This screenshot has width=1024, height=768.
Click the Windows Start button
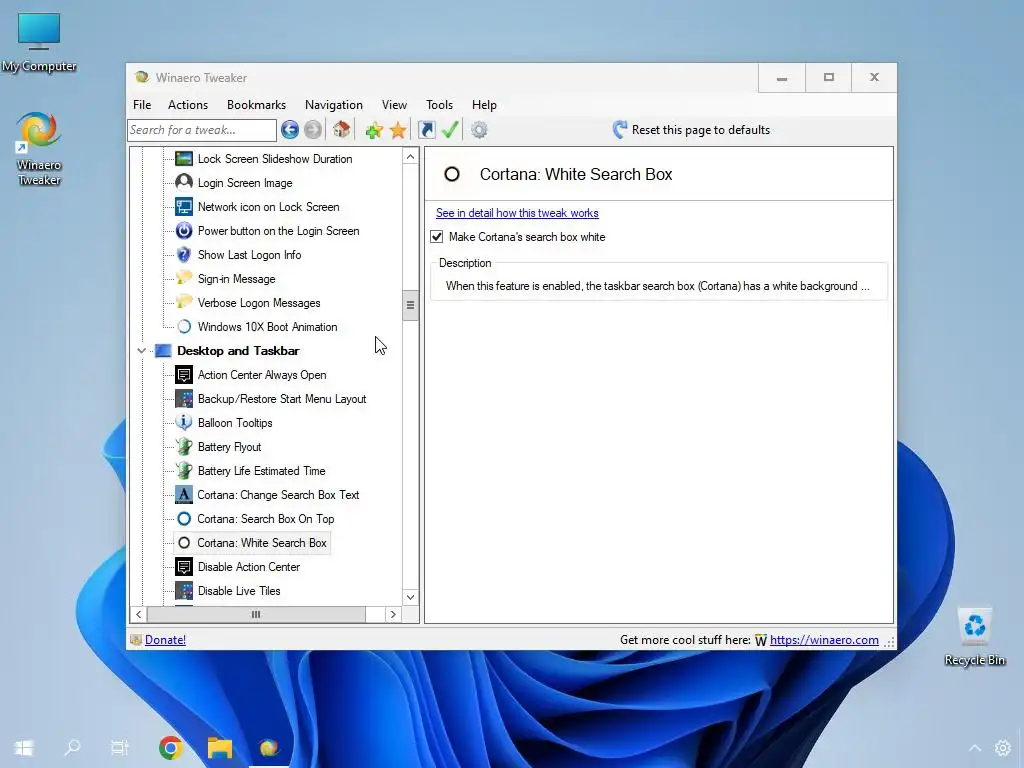point(24,748)
